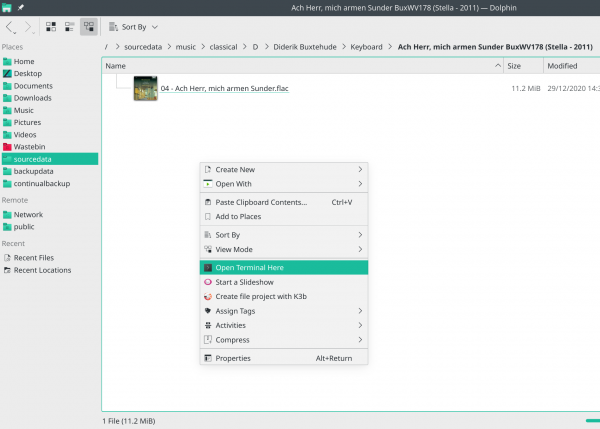Image resolution: width=600 pixels, height=429 pixels.
Task: Go back using the back arrow
Action: pos(10,27)
